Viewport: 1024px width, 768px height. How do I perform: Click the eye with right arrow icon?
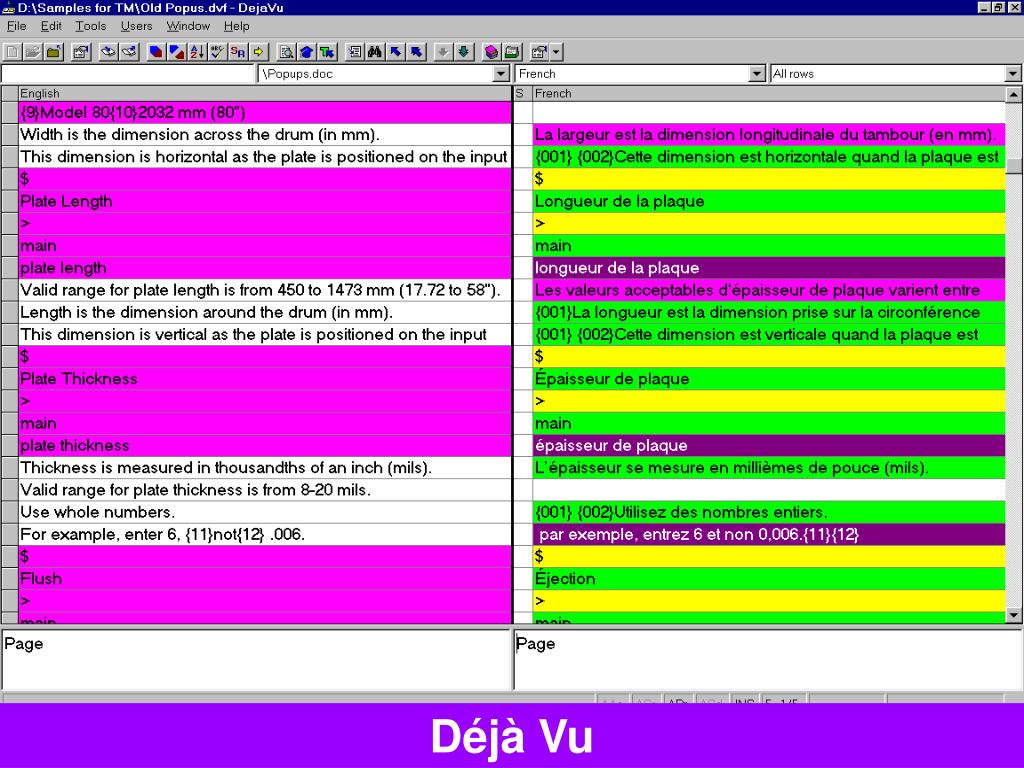click(129, 52)
